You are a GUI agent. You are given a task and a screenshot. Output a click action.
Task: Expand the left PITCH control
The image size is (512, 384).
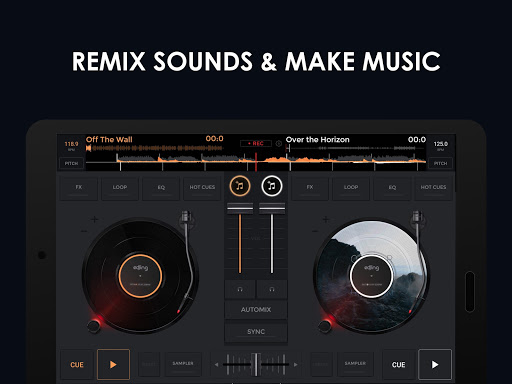pos(71,163)
